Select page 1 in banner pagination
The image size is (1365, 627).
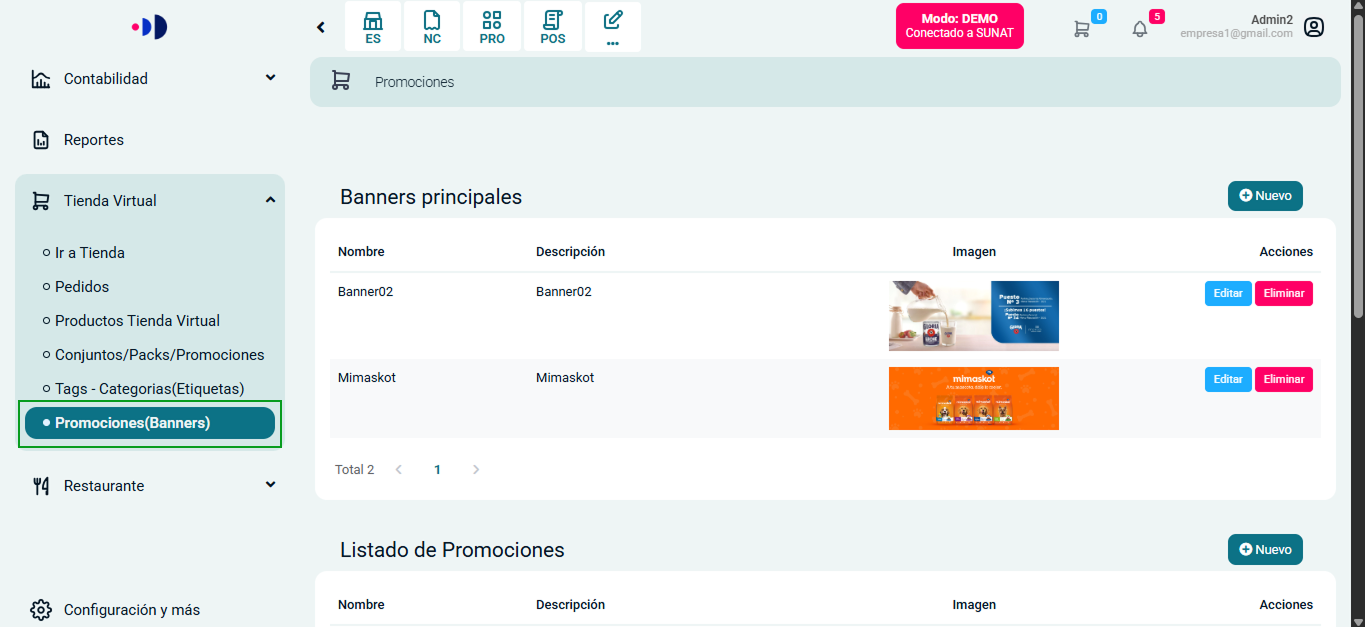click(437, 469)
